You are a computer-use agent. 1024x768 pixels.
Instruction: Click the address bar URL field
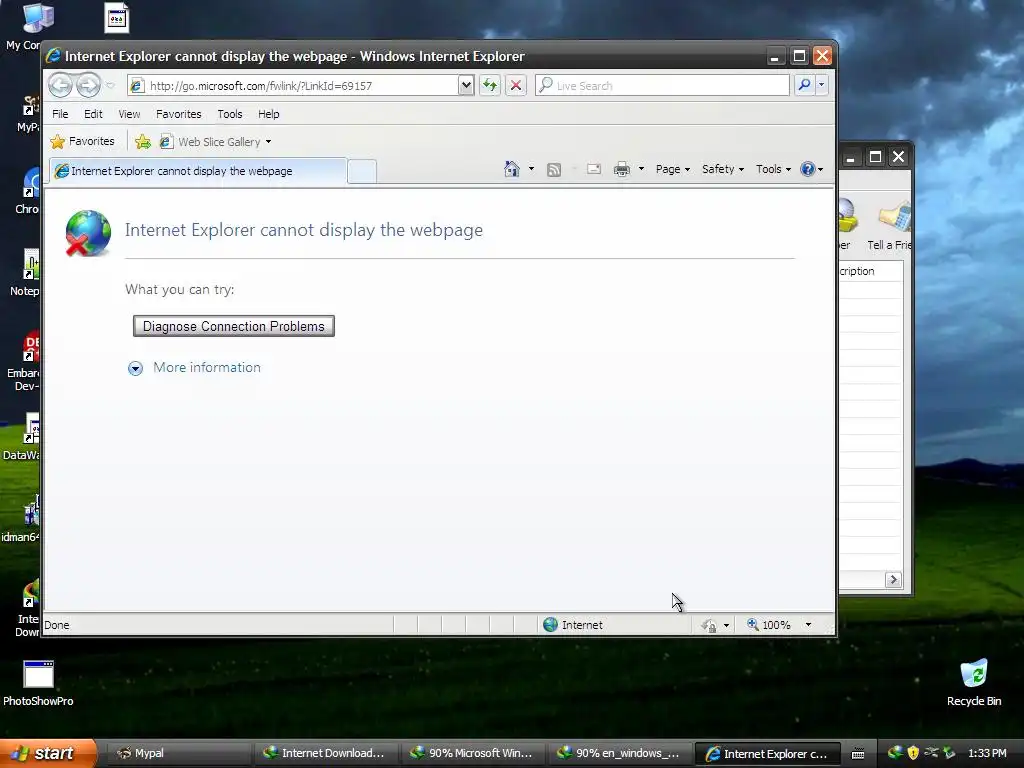point(293,86)
